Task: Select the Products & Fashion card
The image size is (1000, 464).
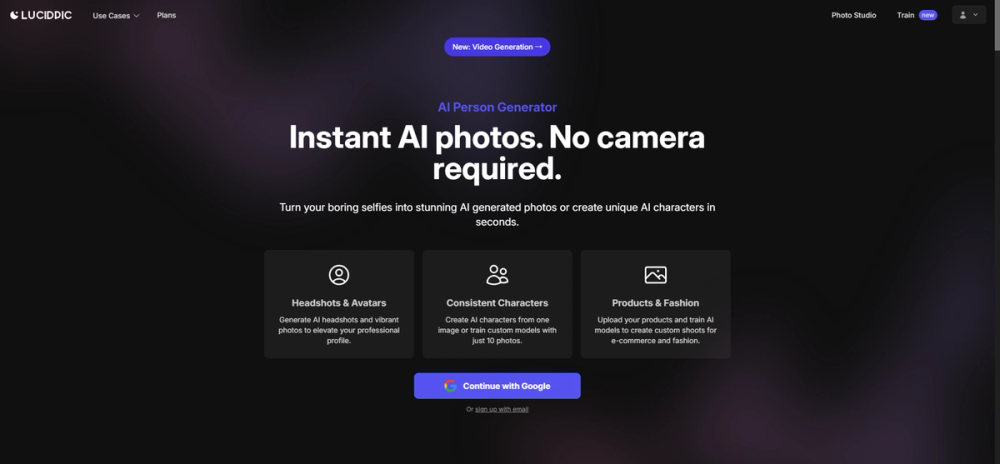Action: point(655,304)
